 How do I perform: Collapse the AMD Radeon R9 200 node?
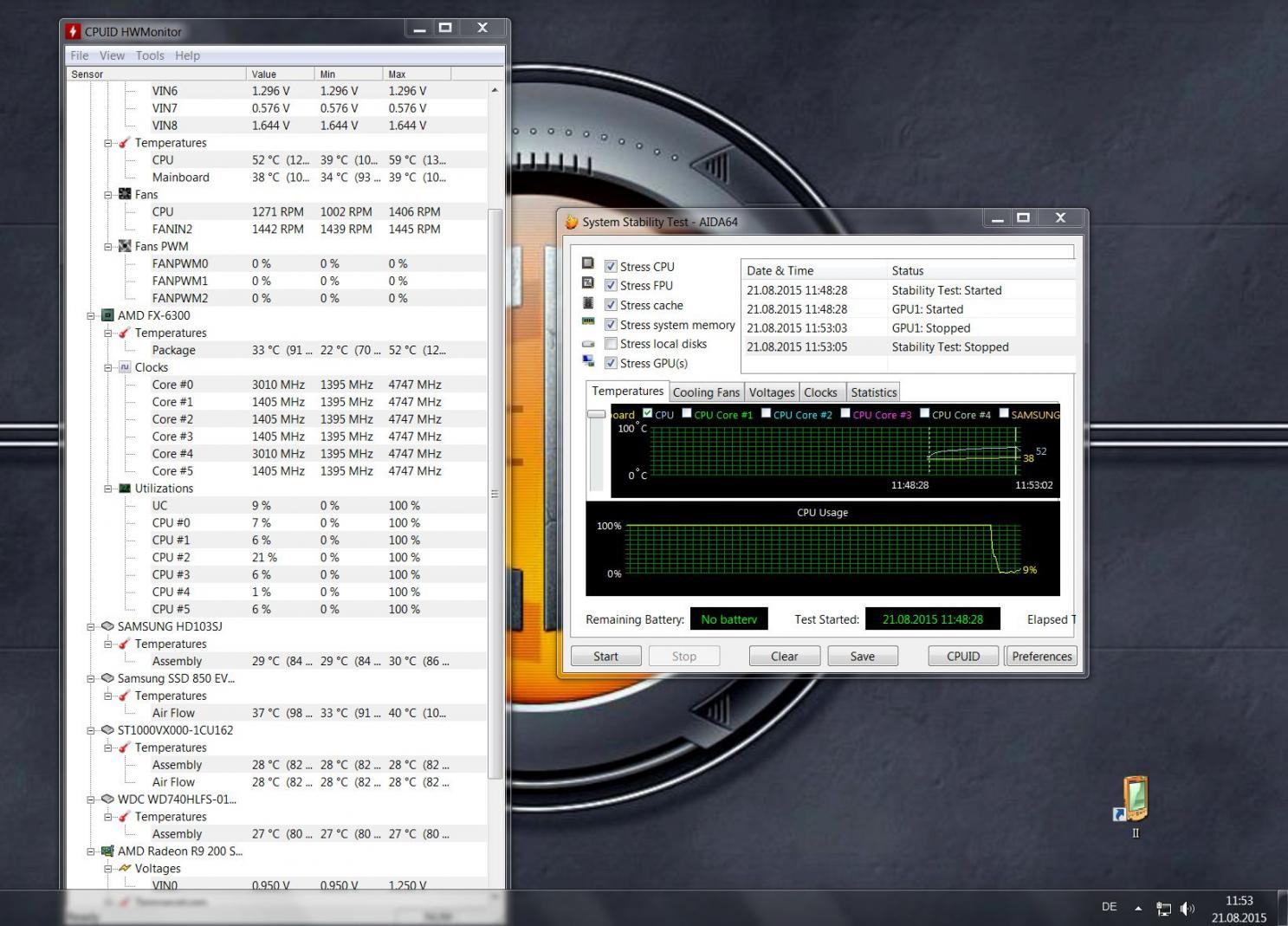pos(91,851)
